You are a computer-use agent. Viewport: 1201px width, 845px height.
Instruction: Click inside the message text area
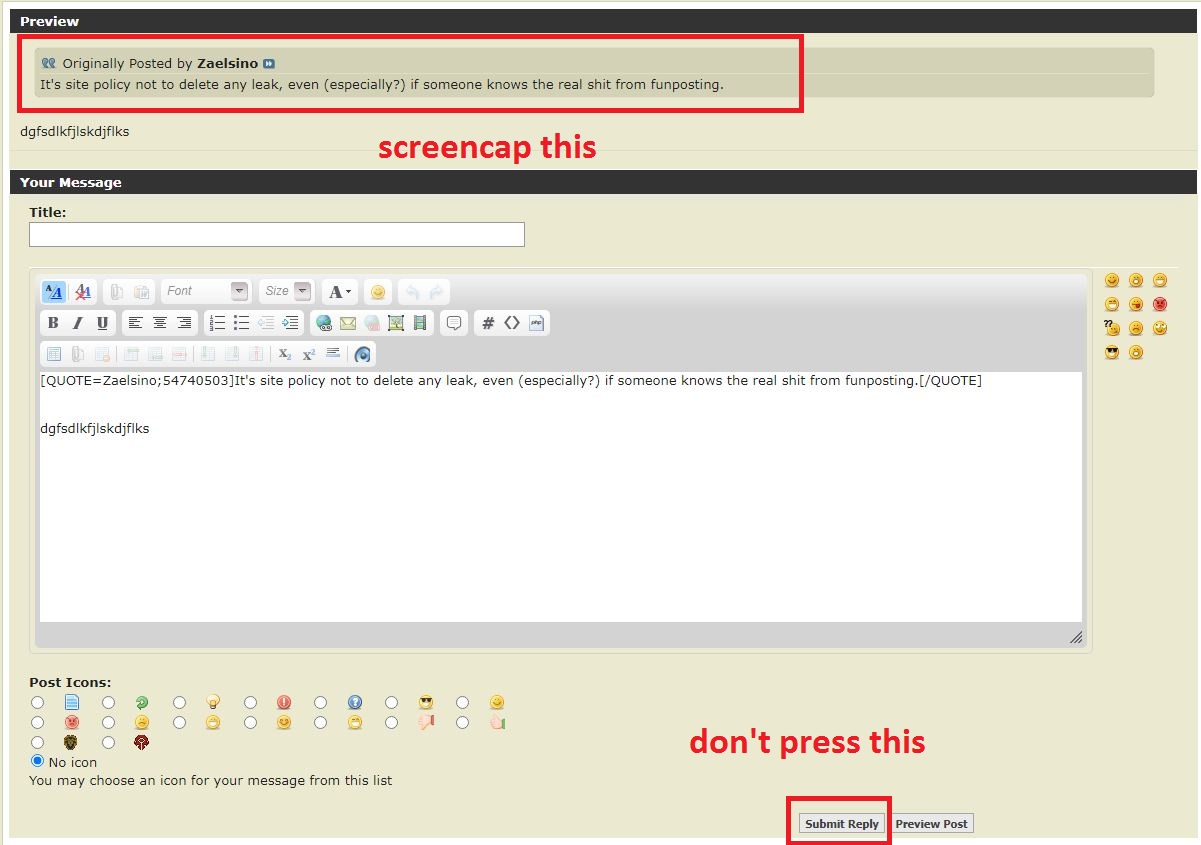tap(560, 497)
